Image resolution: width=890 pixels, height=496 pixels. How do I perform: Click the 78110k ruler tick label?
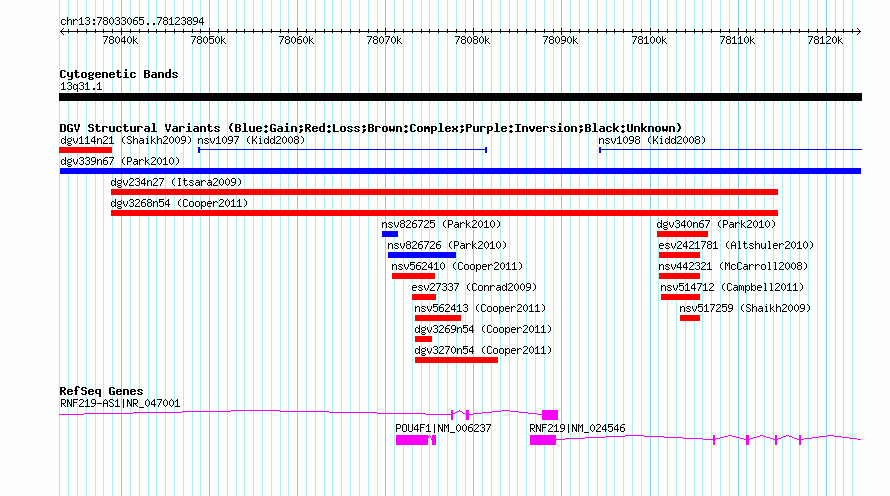[x=737, y=40]
